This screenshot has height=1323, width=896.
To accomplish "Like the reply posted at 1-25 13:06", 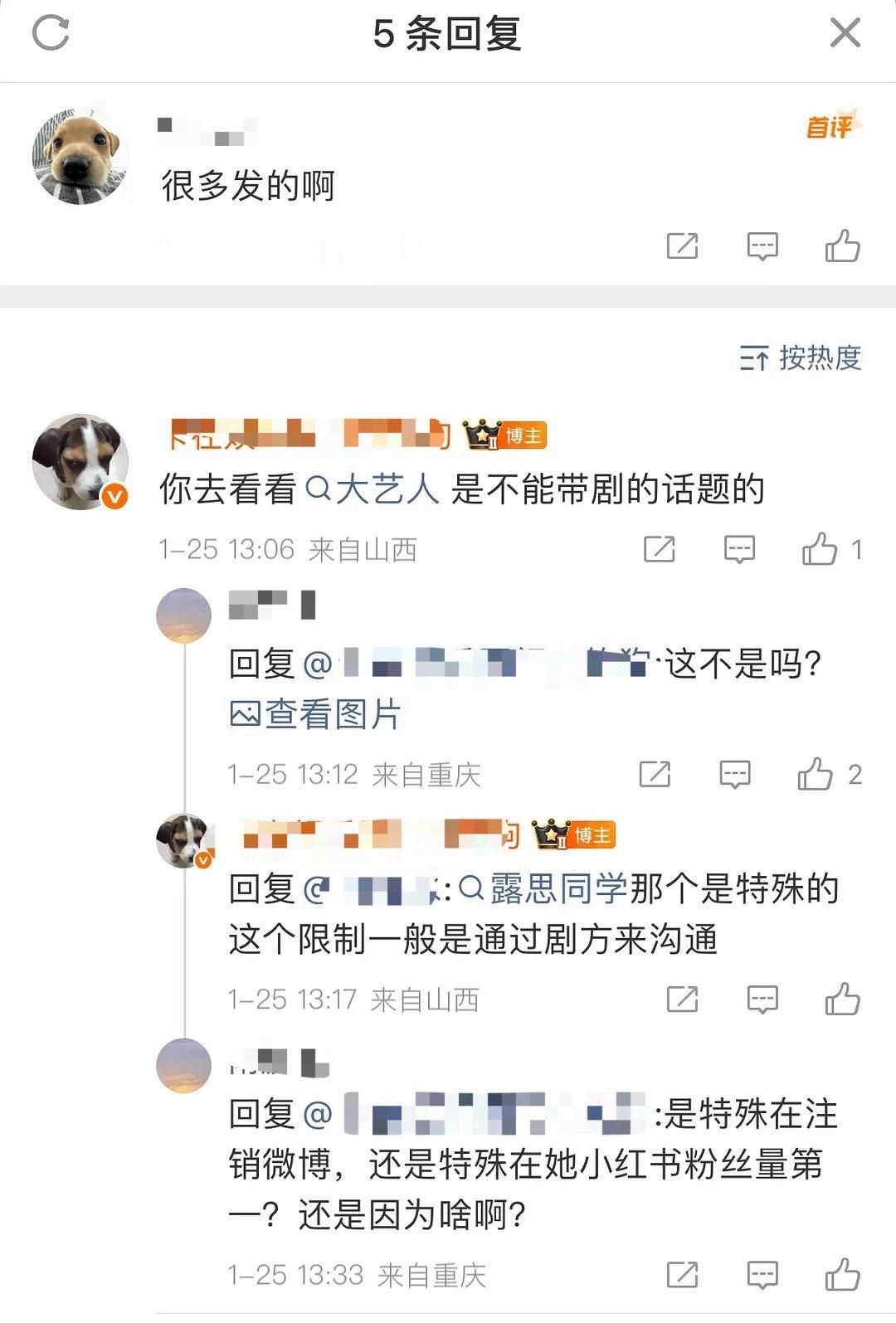I will 831,549.
